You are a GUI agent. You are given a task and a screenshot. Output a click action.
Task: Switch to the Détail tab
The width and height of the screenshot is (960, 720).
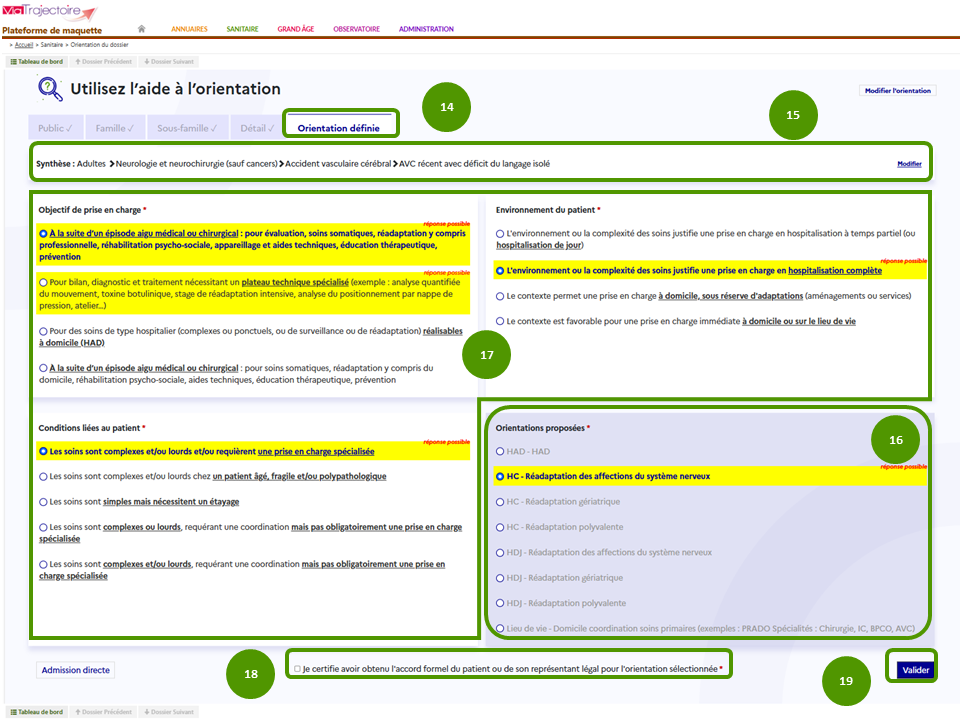pyautogui.click(x=257, y=127)
